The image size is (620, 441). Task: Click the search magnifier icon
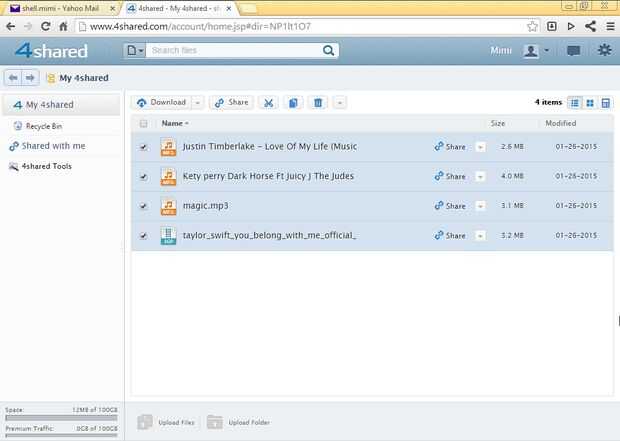328,51
